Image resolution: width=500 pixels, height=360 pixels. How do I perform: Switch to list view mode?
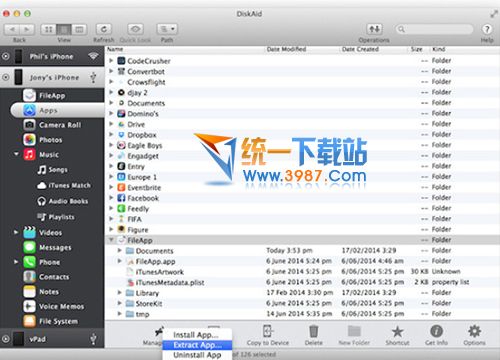(64, 29)
